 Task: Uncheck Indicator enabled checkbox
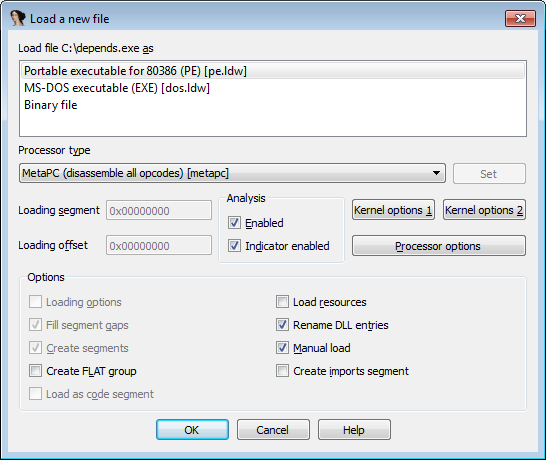click(x=234, y=246)
